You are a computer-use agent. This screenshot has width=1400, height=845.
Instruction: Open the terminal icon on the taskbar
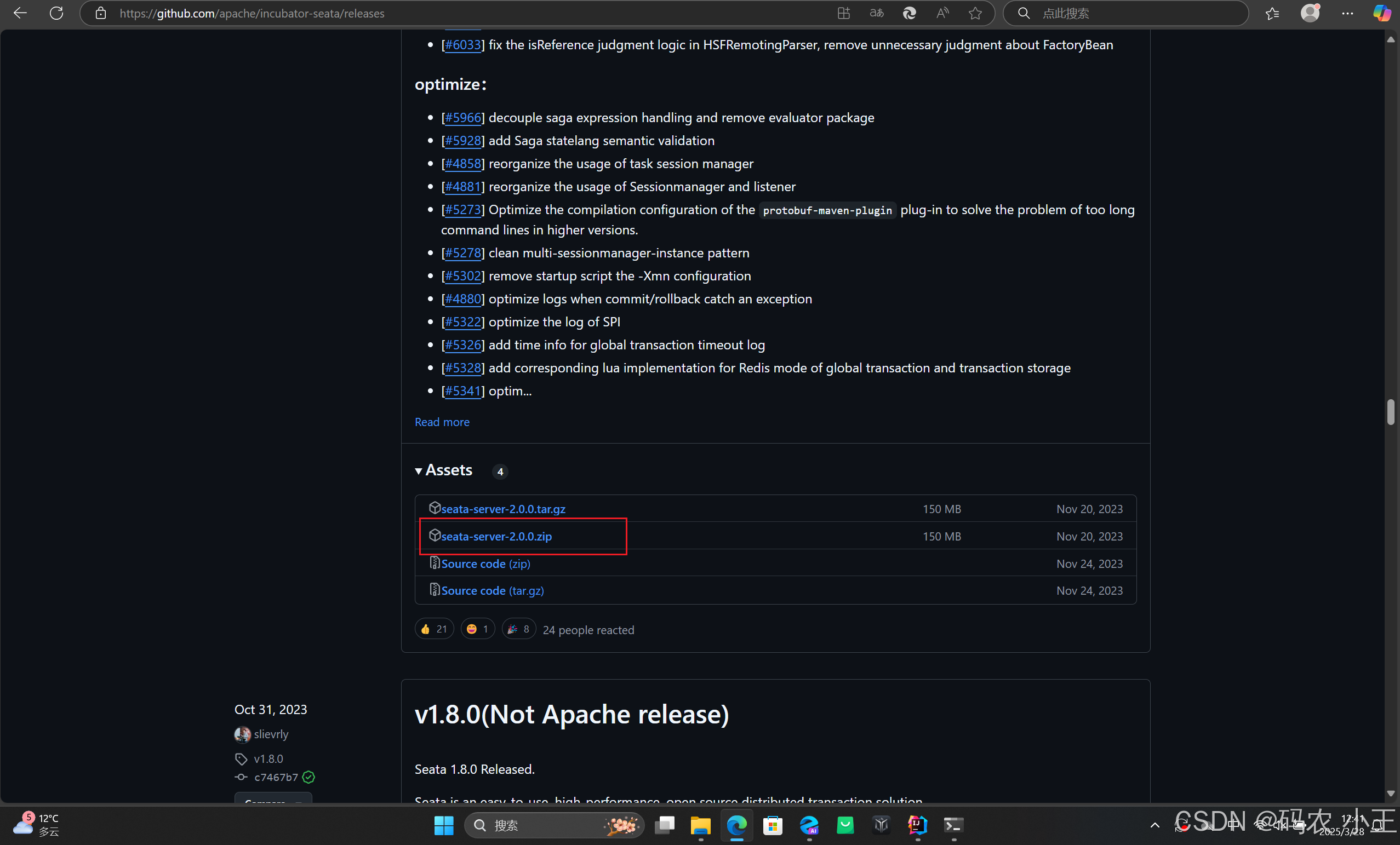coord(953,825)
